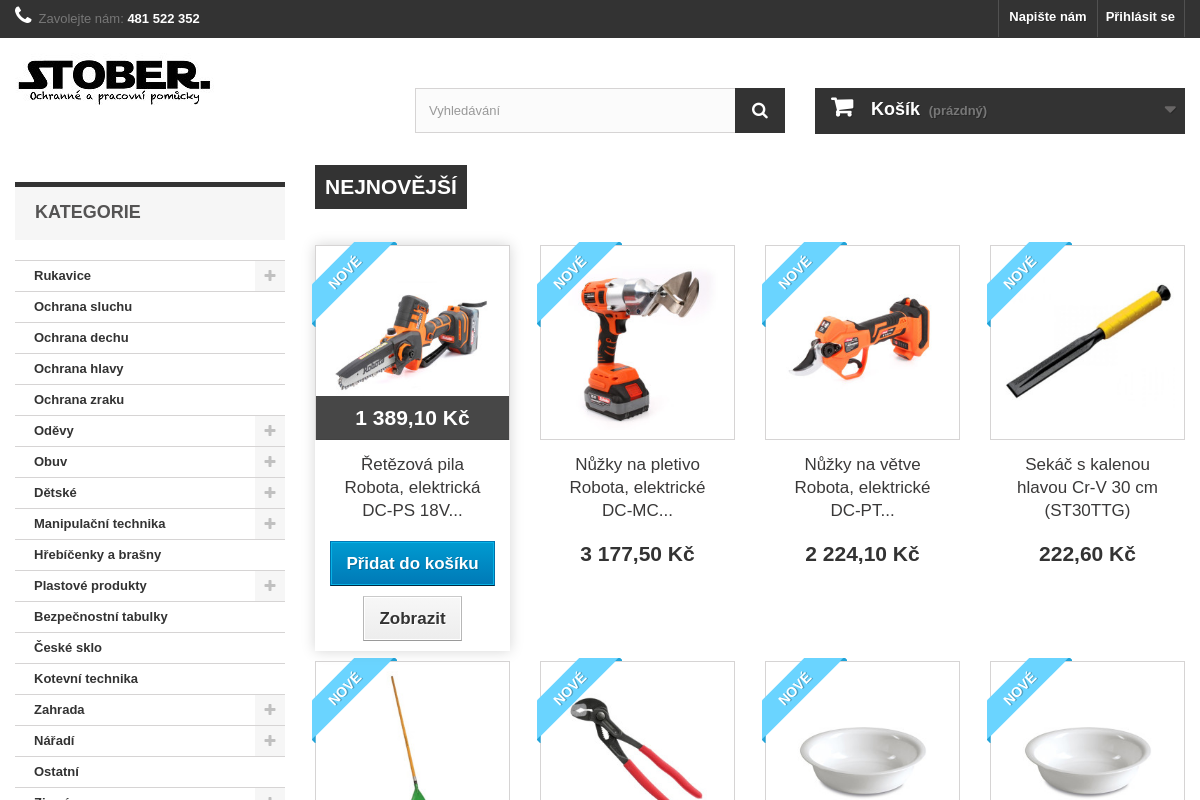Click the Přidat do košíku button

click(412, 563)
